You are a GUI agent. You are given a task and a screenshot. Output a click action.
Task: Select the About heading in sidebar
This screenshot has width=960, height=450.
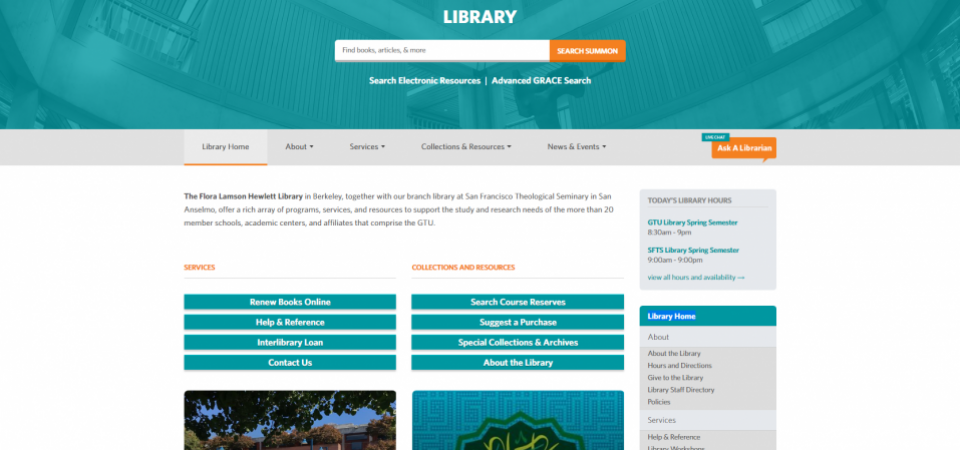708,337
